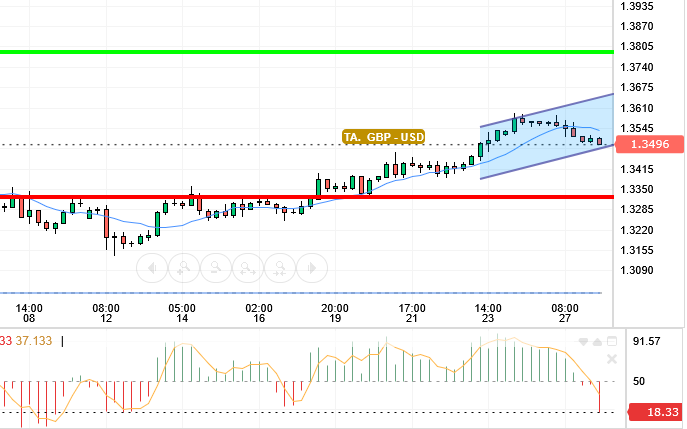Click the 18.33 indicator value tag
The width and height of the screenshot is (687, 429).
coord(656,412)
